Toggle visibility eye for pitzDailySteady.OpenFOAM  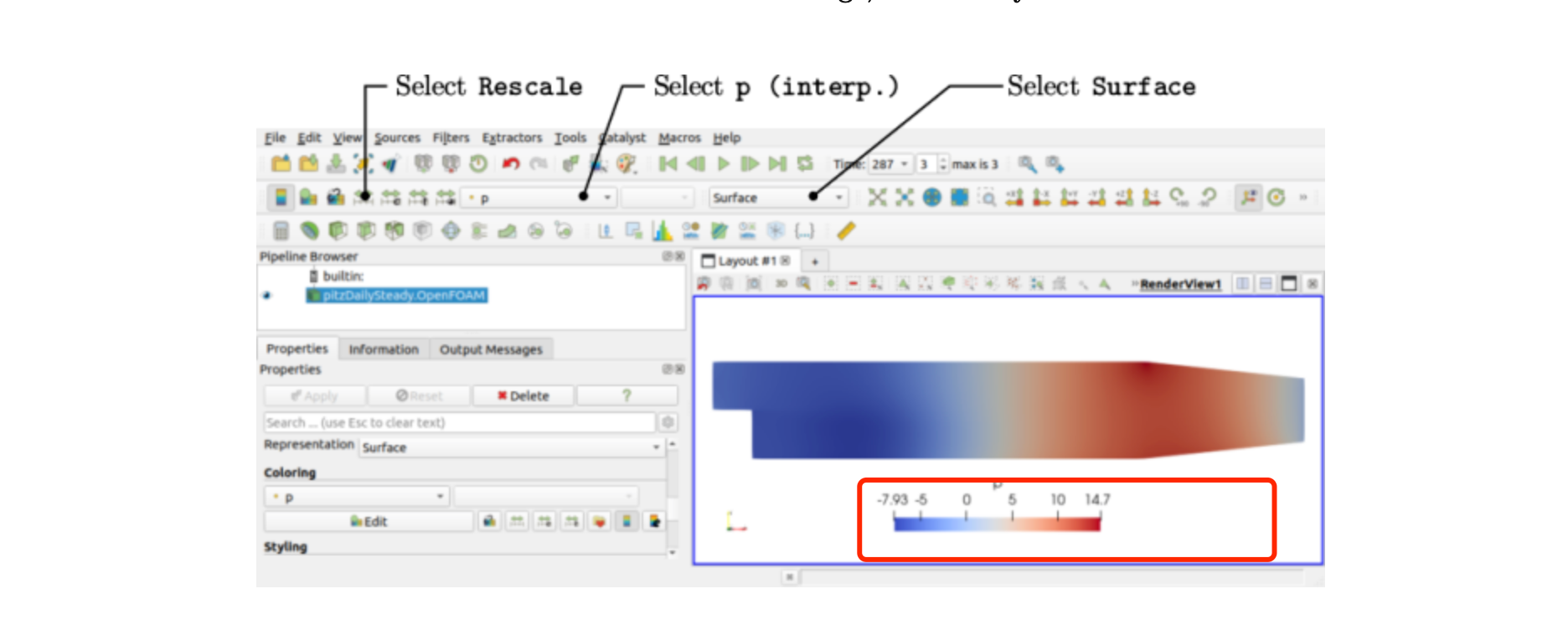pos(267,296)
